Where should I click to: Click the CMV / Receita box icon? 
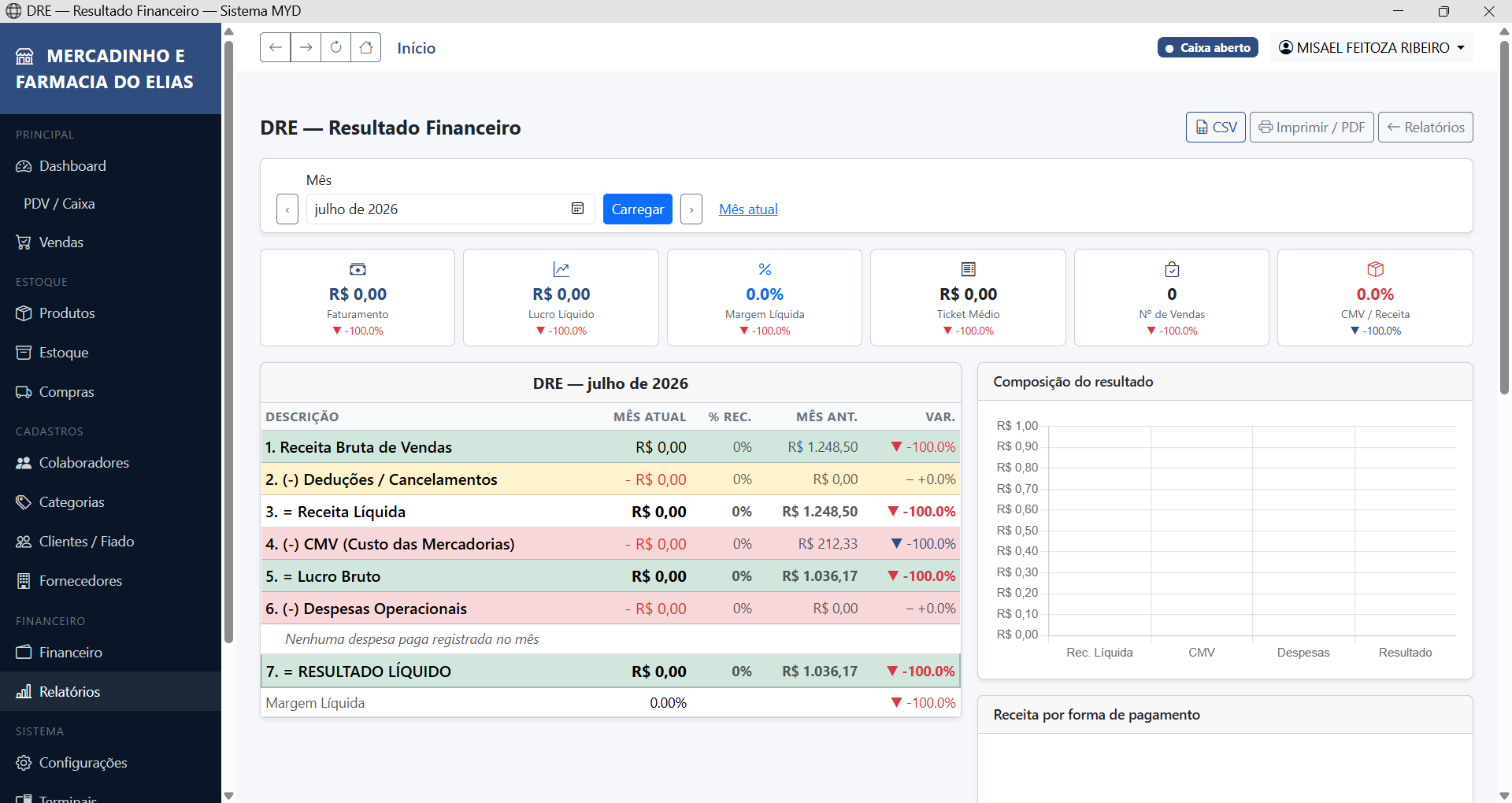click(x=1375, y=269)
